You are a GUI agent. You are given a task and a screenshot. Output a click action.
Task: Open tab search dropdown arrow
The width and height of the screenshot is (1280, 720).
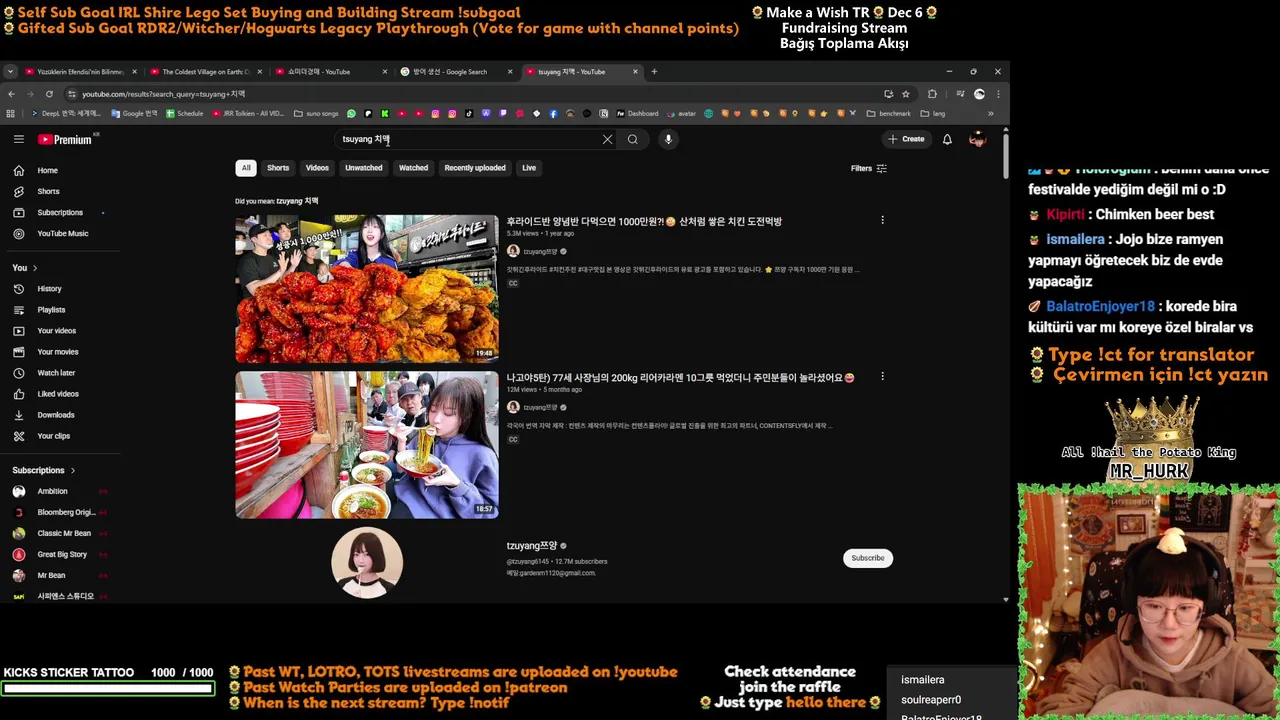tap(10, 71)
